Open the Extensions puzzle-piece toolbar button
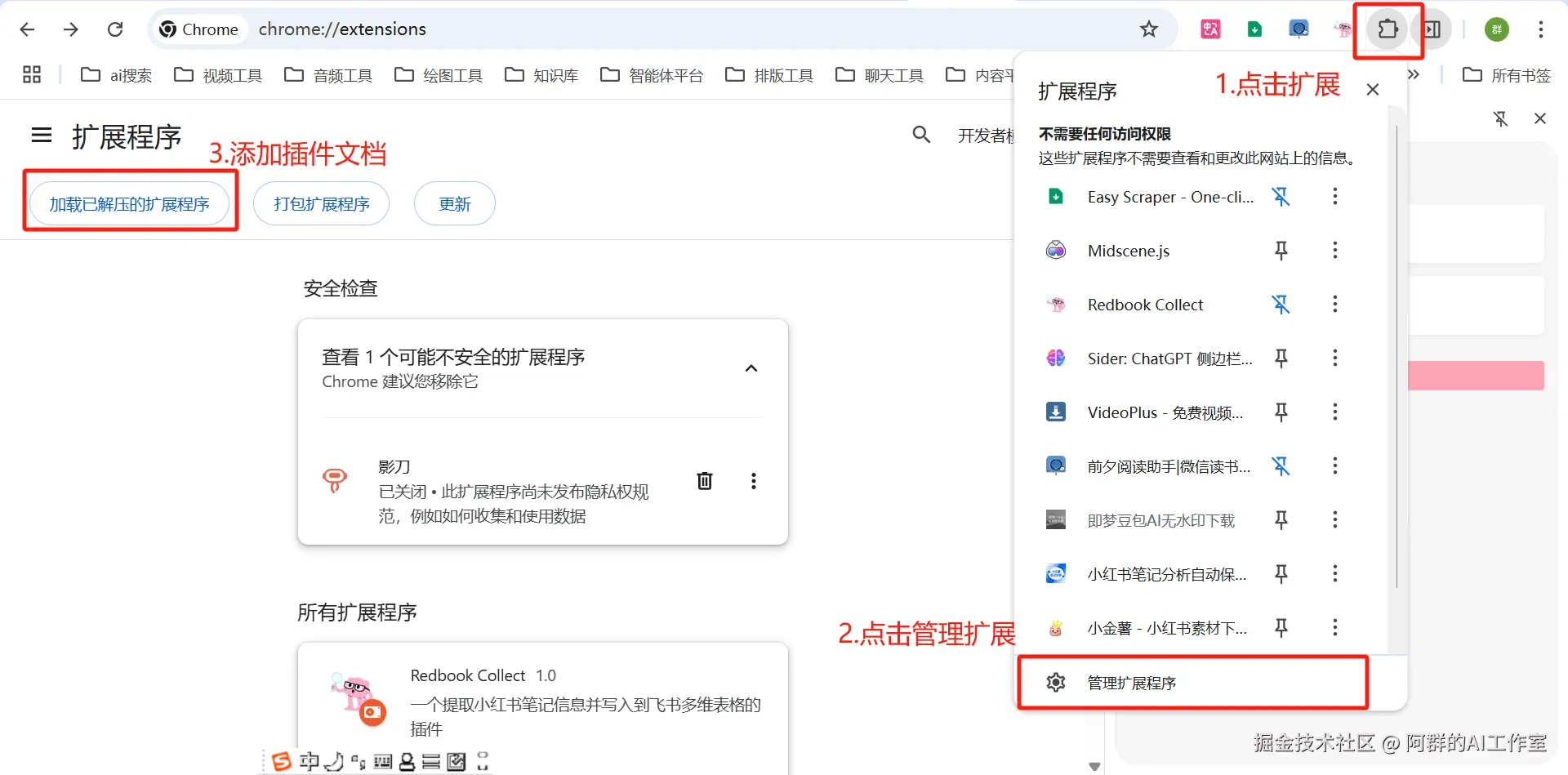 (x=1388, y=29)
